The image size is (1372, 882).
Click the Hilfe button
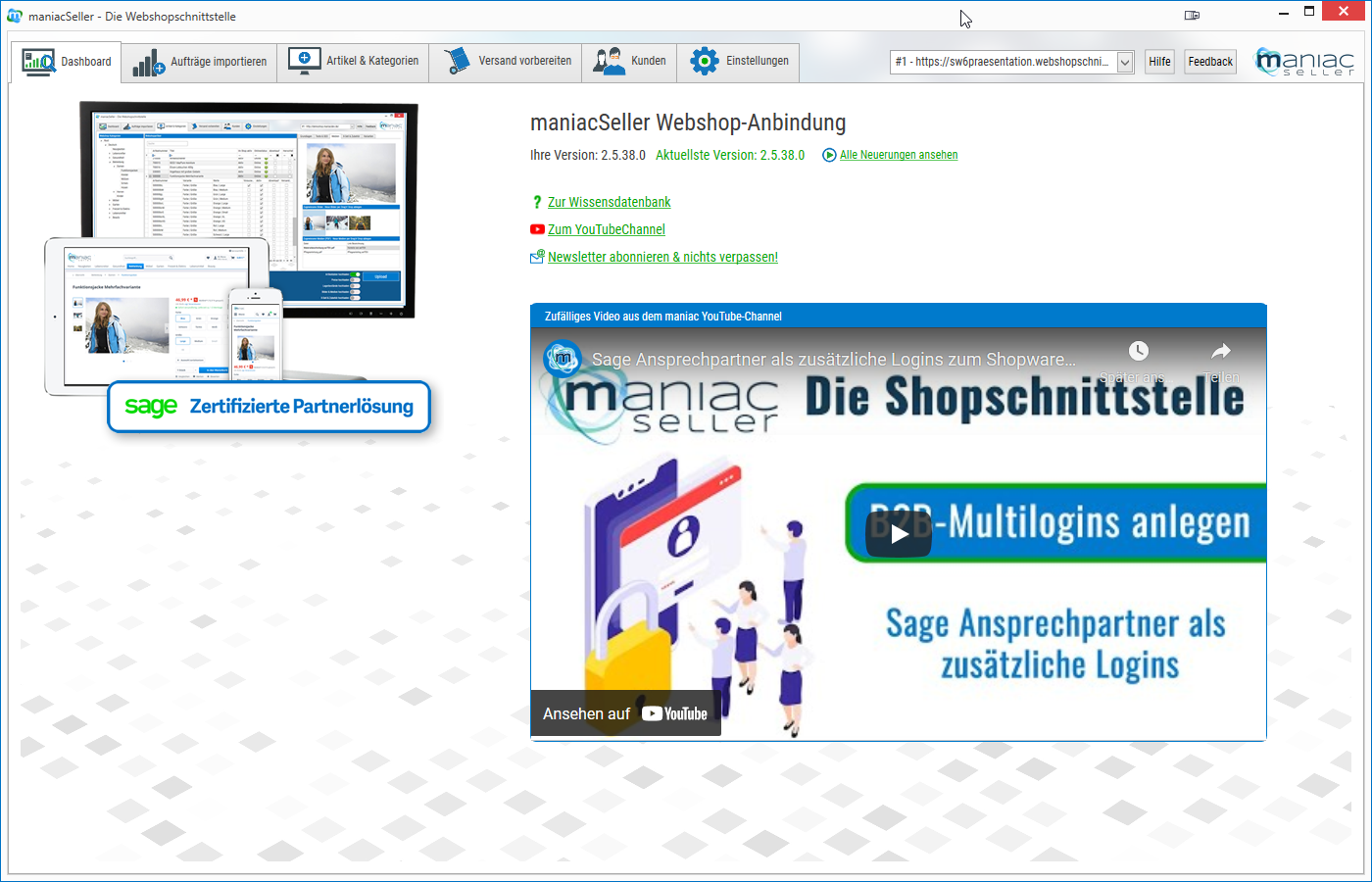[x=1159, y=62]
